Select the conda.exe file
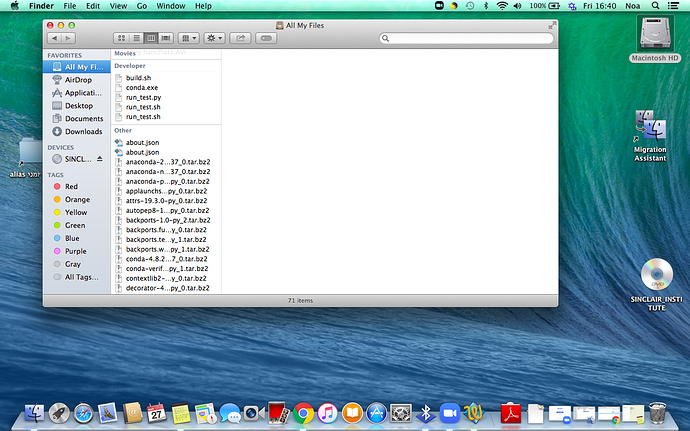Image resolution: width=690 pixels, height=431 pixels. (x=143, y=87)
